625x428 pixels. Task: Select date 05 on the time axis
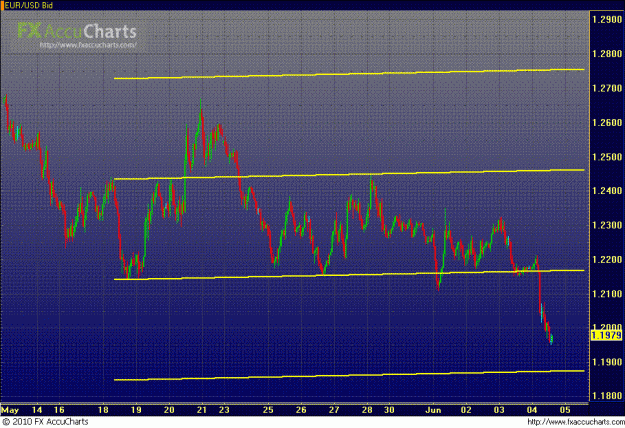[x=565, y=410]
